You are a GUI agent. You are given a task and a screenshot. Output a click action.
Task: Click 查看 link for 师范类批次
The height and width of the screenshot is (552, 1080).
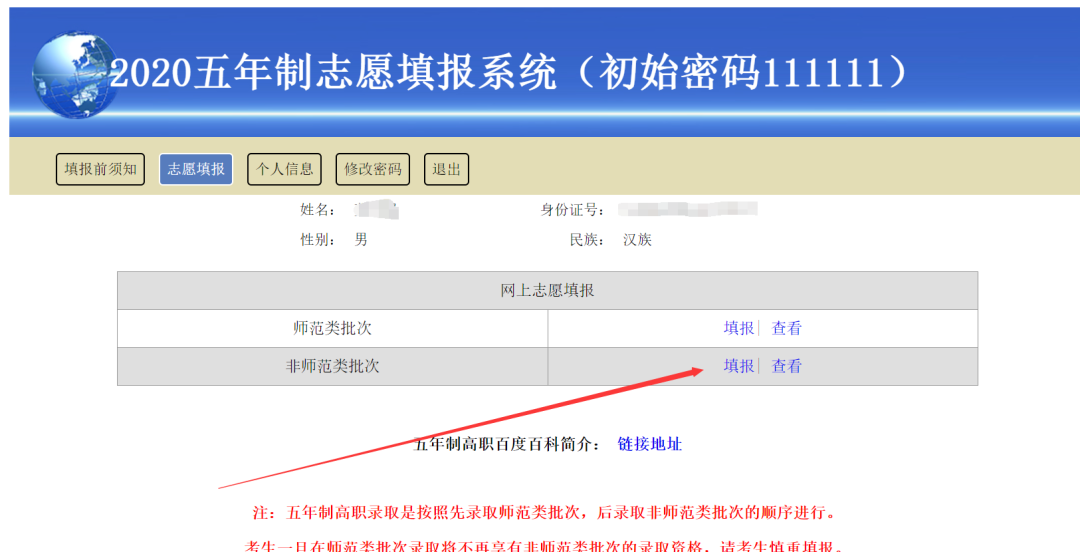pyautogui.click(x=787, y=328)
